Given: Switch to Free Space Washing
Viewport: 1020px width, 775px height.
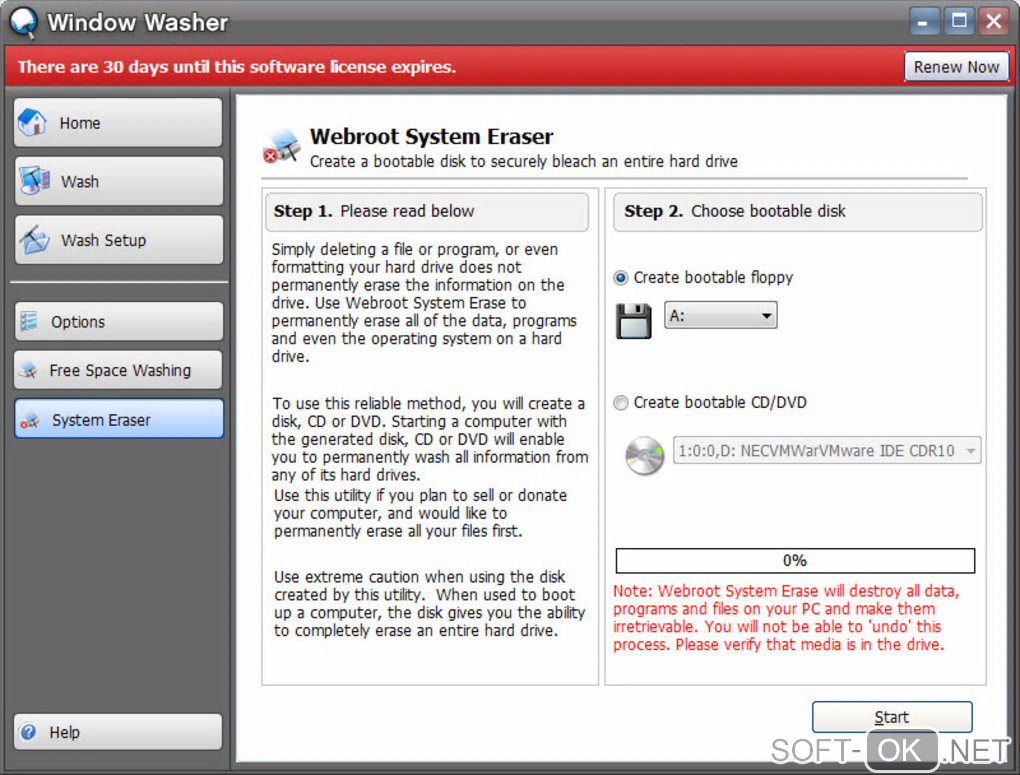Looking at the screenshot, I should [118, 370].
